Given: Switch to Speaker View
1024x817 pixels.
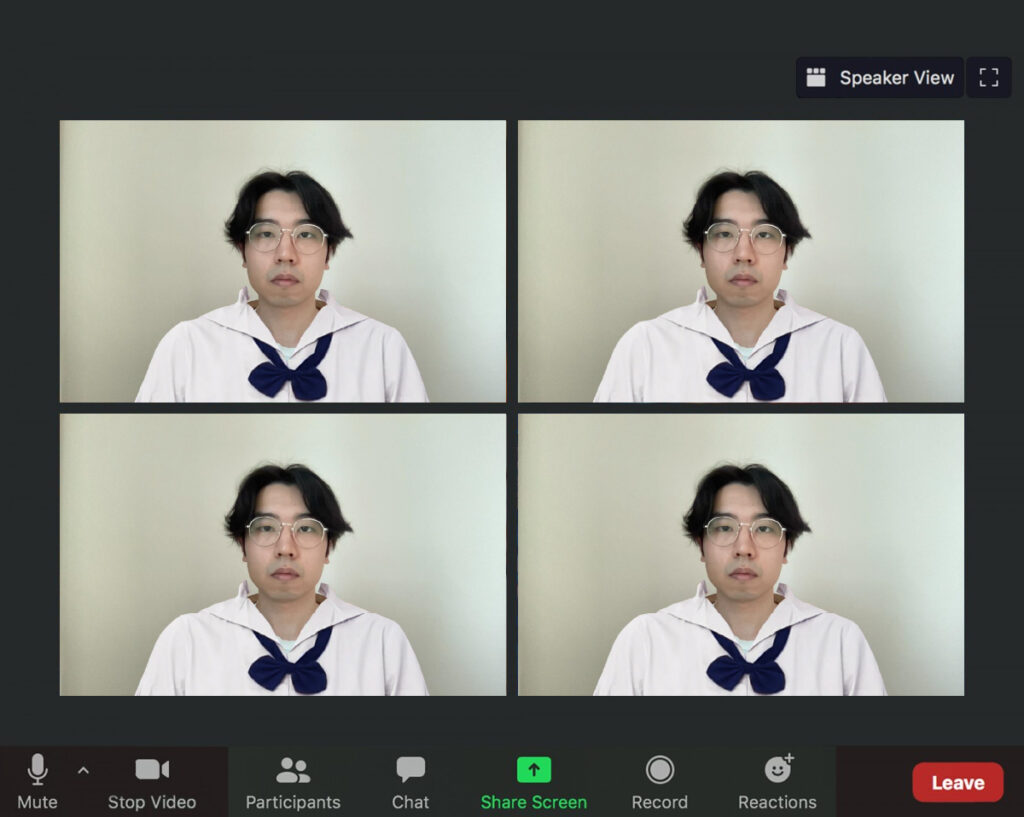Looking at the screenshot, I should pyautogui.click(x=879, y=78).
